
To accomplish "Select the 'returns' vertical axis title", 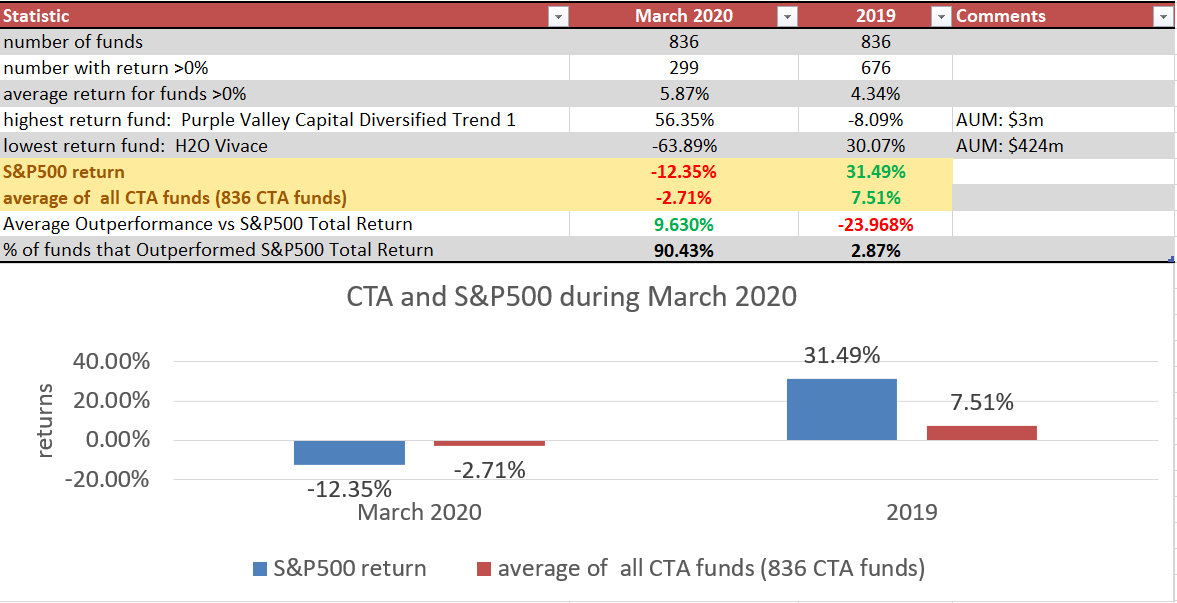I will coord(46,420).
